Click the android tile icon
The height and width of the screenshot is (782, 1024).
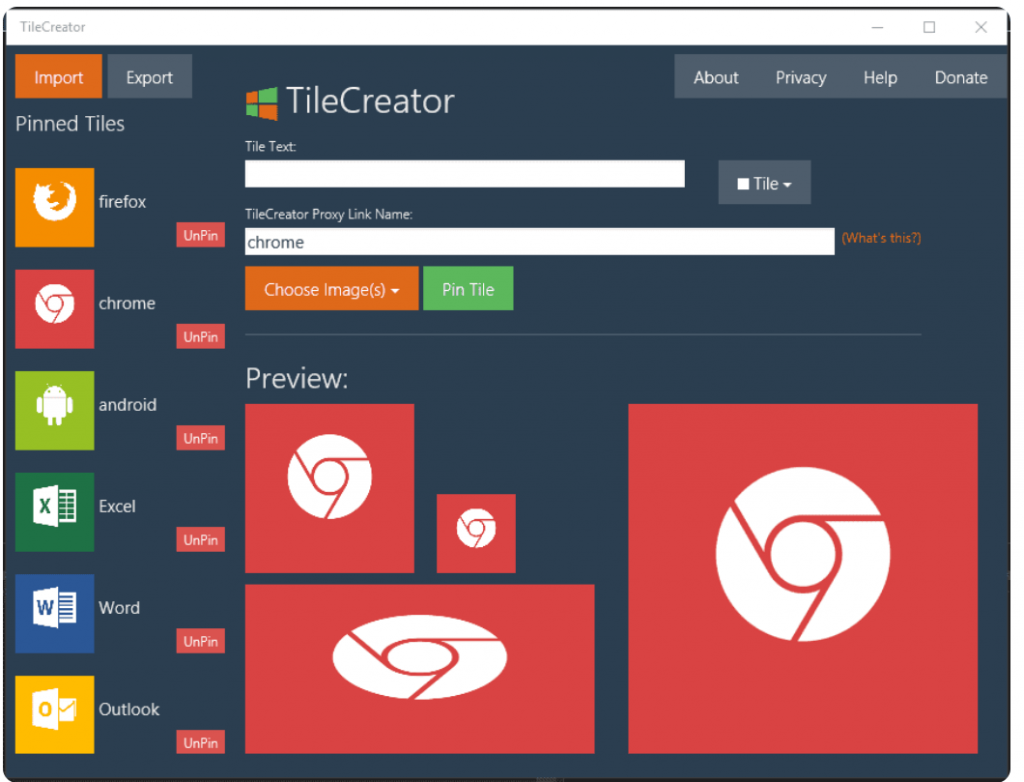coord(54,410)
